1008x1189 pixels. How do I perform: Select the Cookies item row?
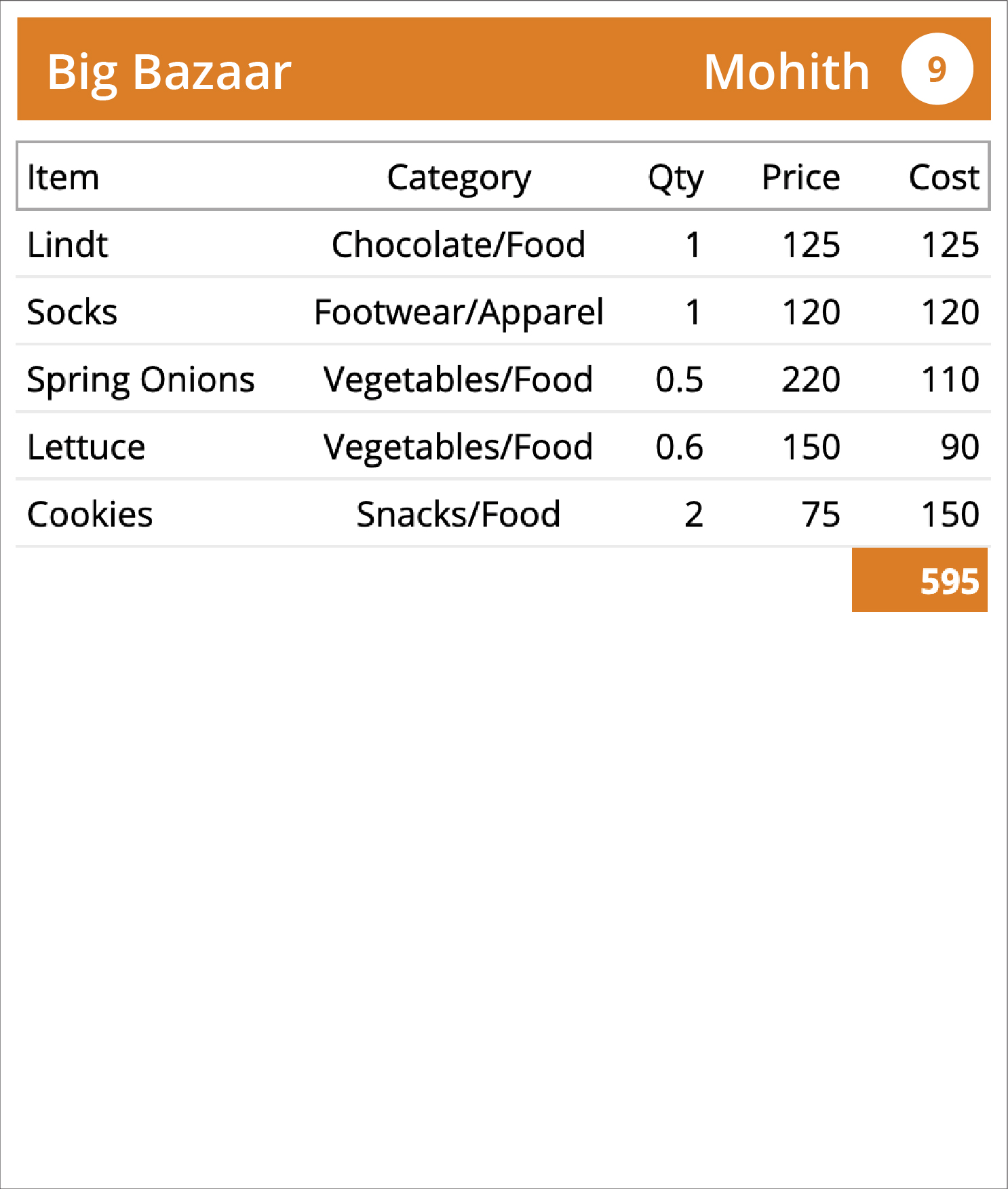point(503,514)
